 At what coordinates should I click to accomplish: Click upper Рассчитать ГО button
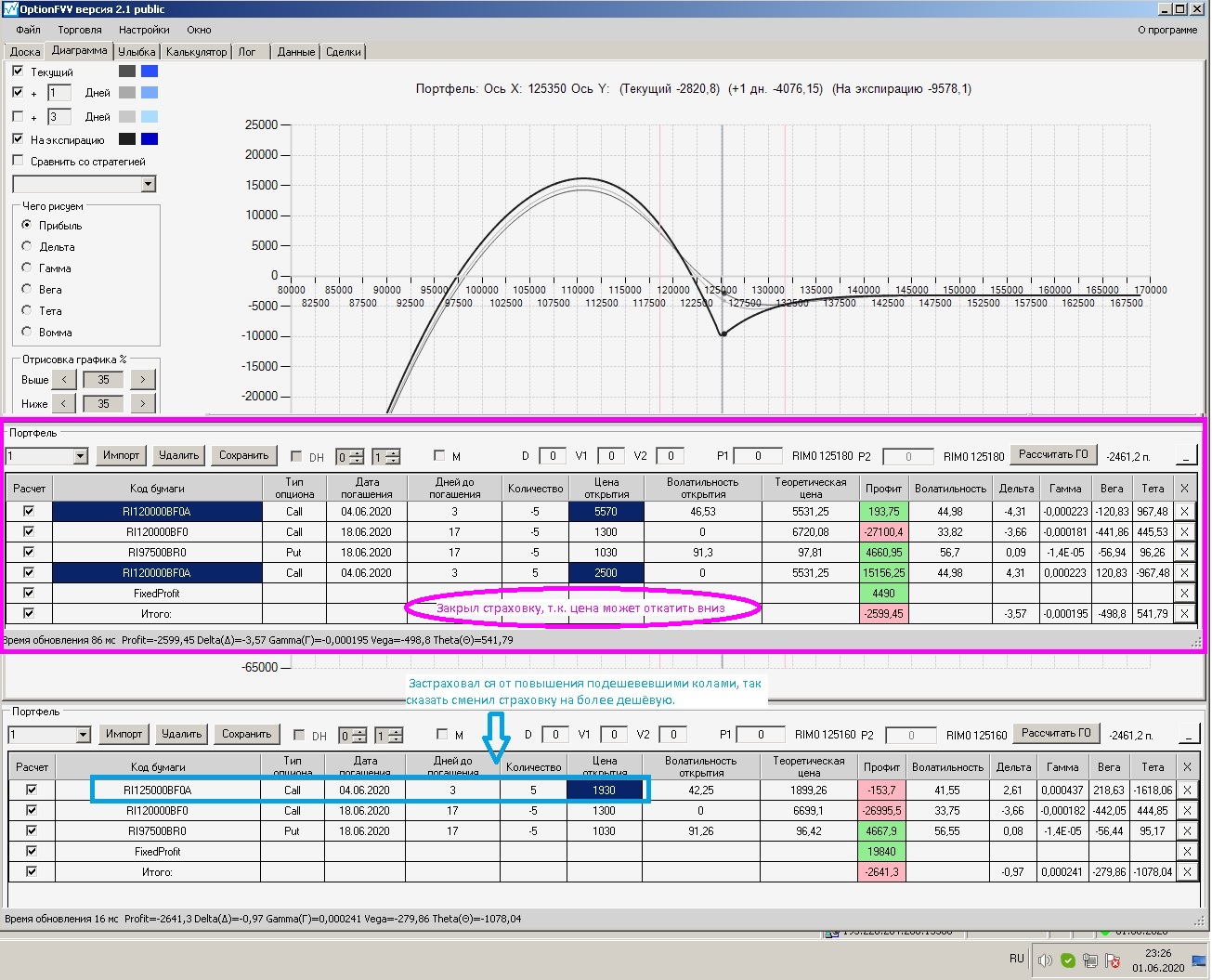click(x=1053, y=454)
